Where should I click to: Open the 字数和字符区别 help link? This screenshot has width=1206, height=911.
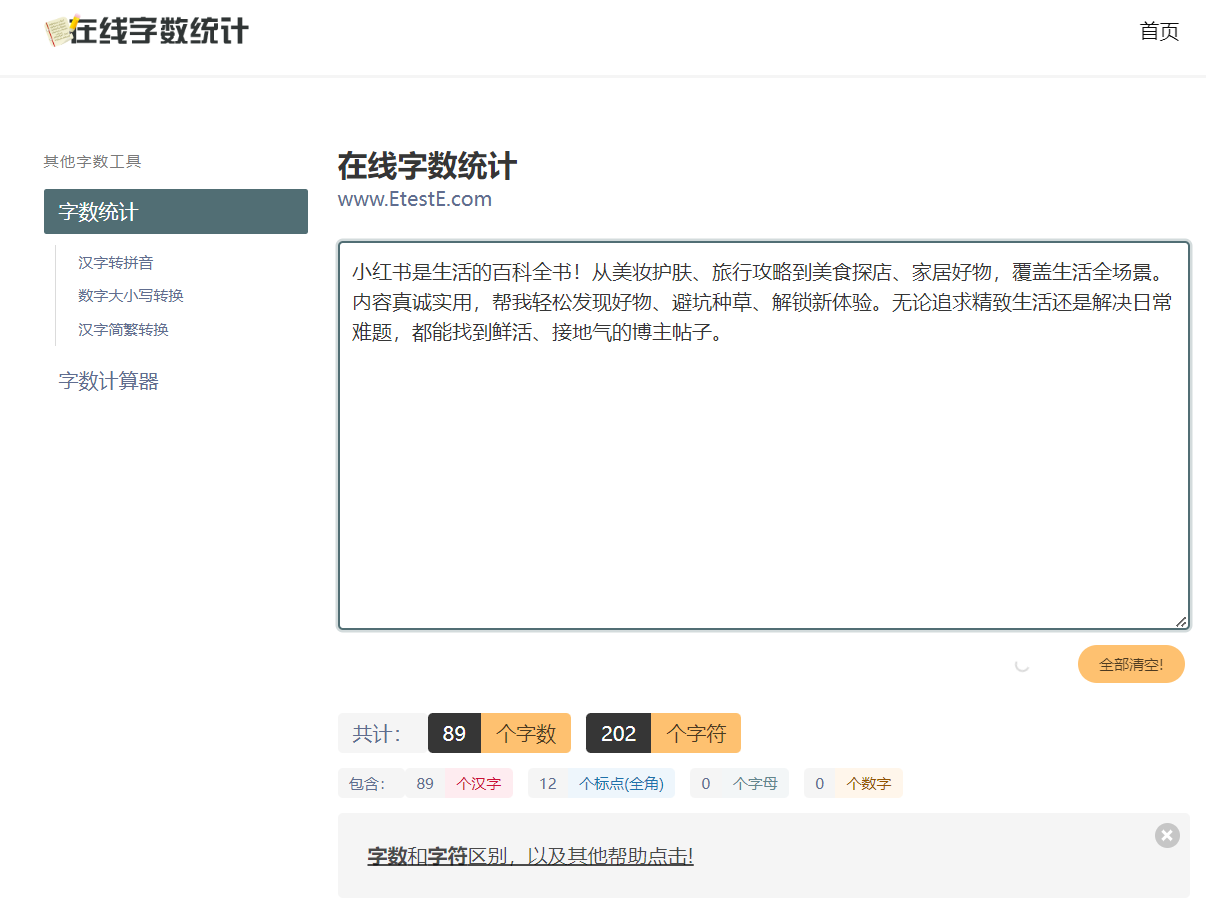point(530,856)
